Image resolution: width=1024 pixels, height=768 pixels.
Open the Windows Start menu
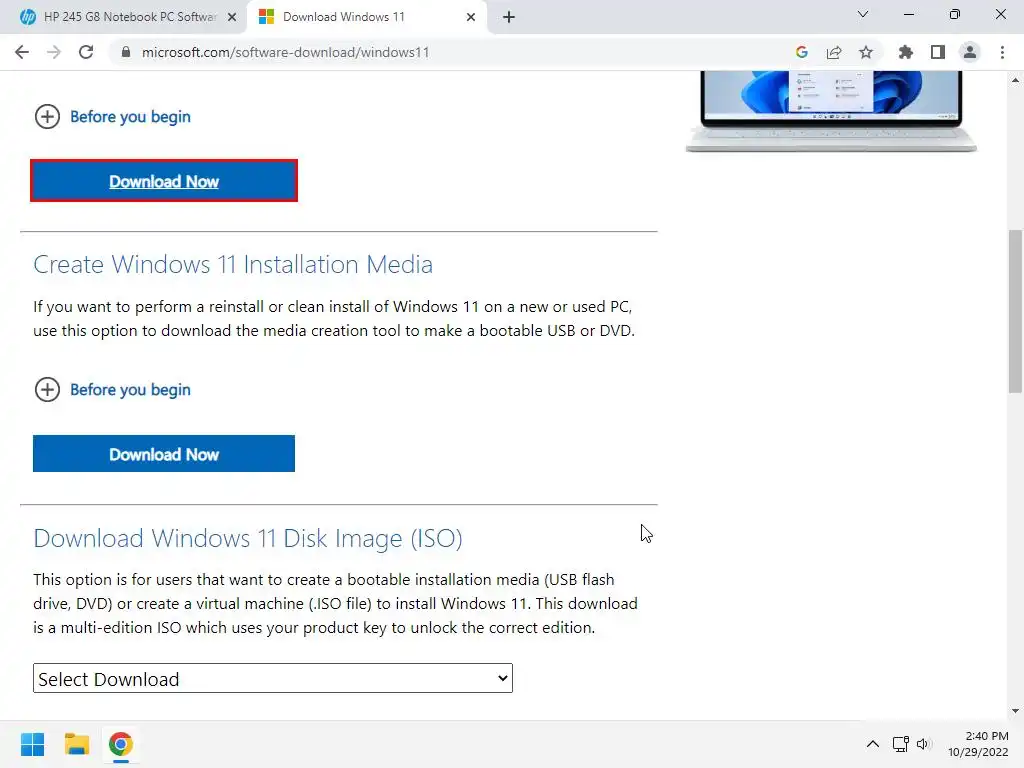[33, 744]
